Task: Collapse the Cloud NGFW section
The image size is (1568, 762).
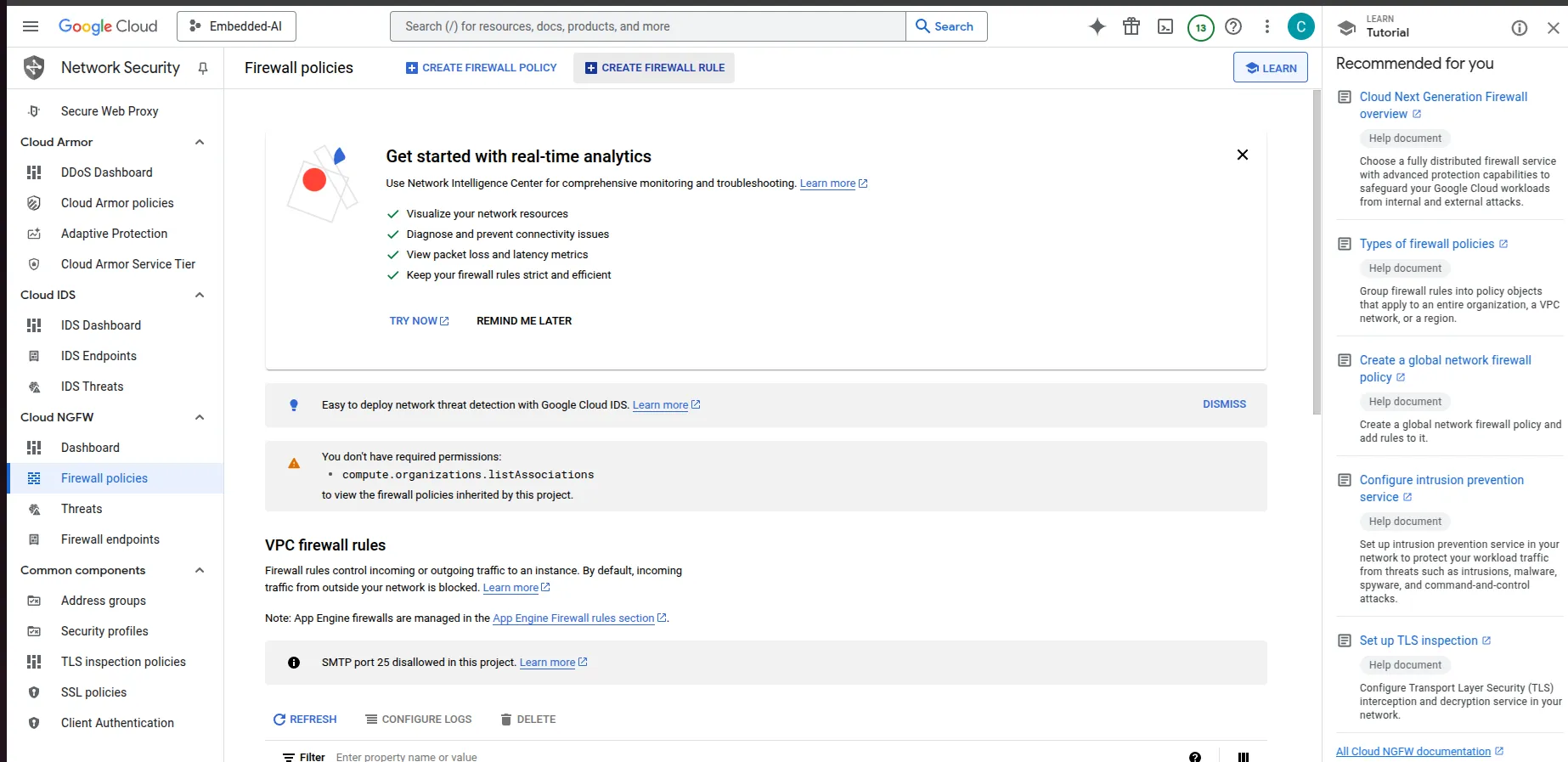Action: coord(200,417)
